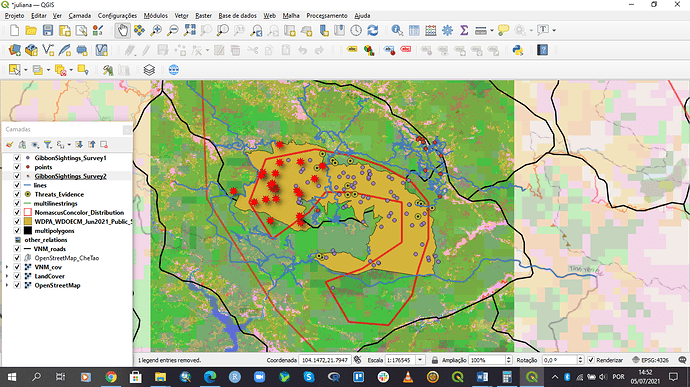Viewport: 690px width, 387px height.
Task: Click the Refresh map icon
Action: [373, 30]
